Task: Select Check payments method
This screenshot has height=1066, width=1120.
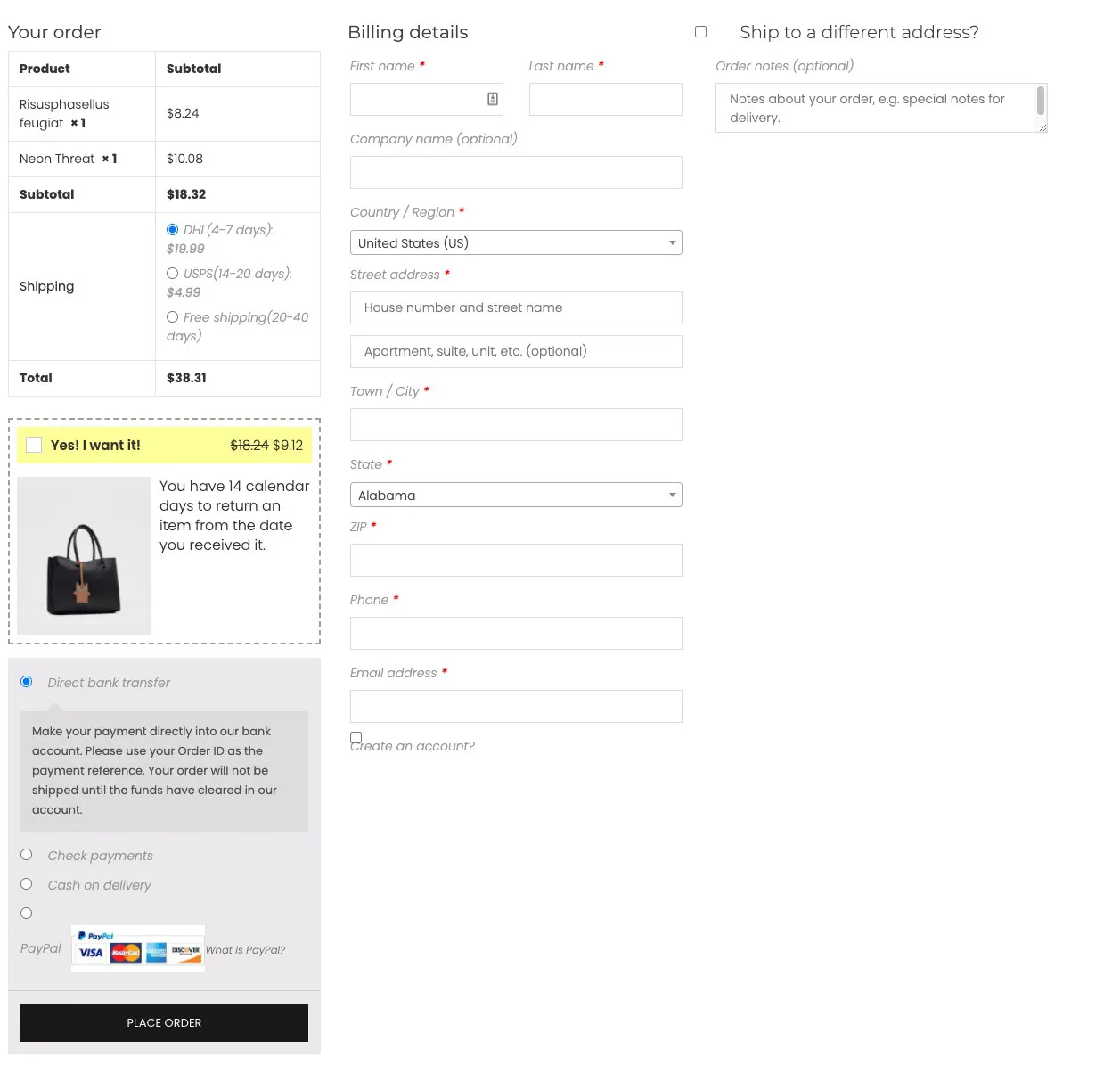Action: 27,855
